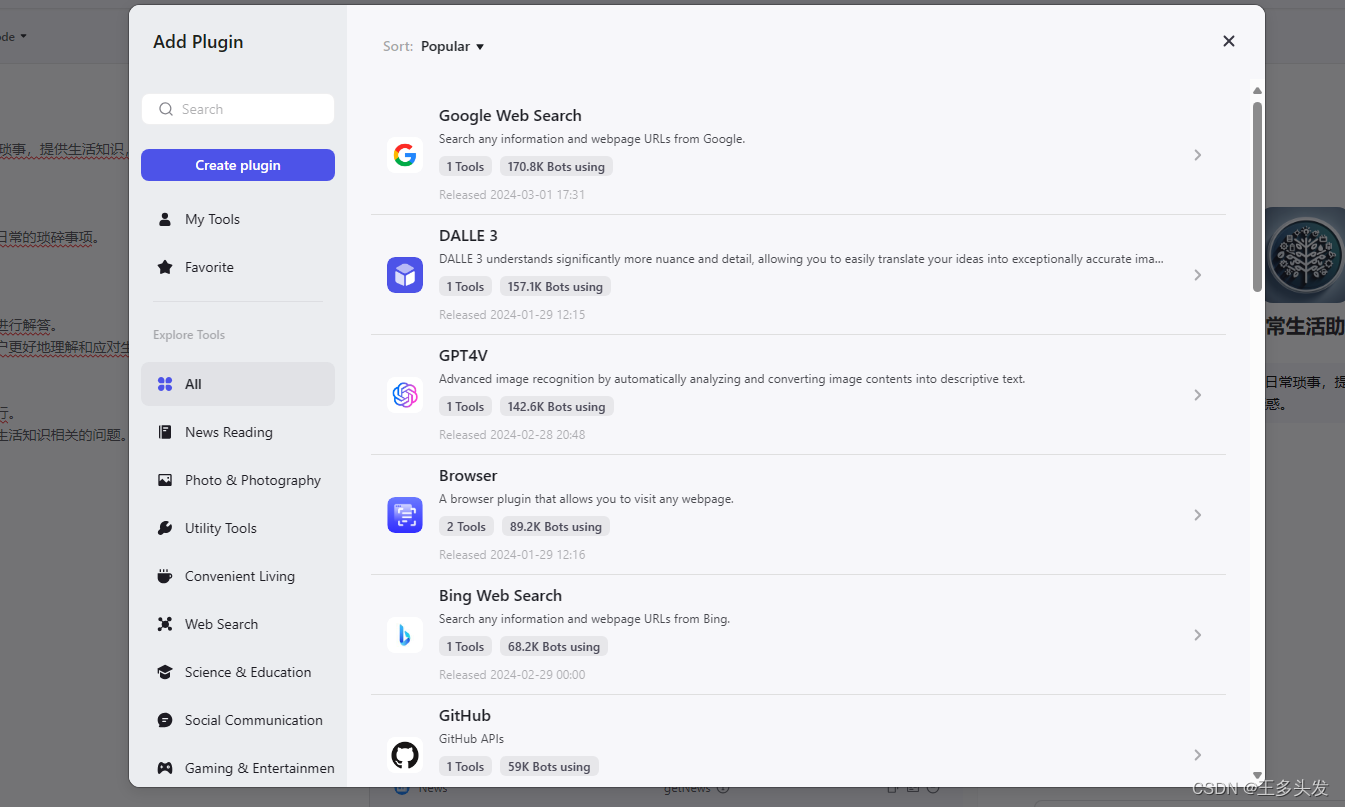This screenshot has height=807, width=1345.
Task: Click the 157.1K Bots using tag
Action: pyautogui.click(x=555, y=287)
